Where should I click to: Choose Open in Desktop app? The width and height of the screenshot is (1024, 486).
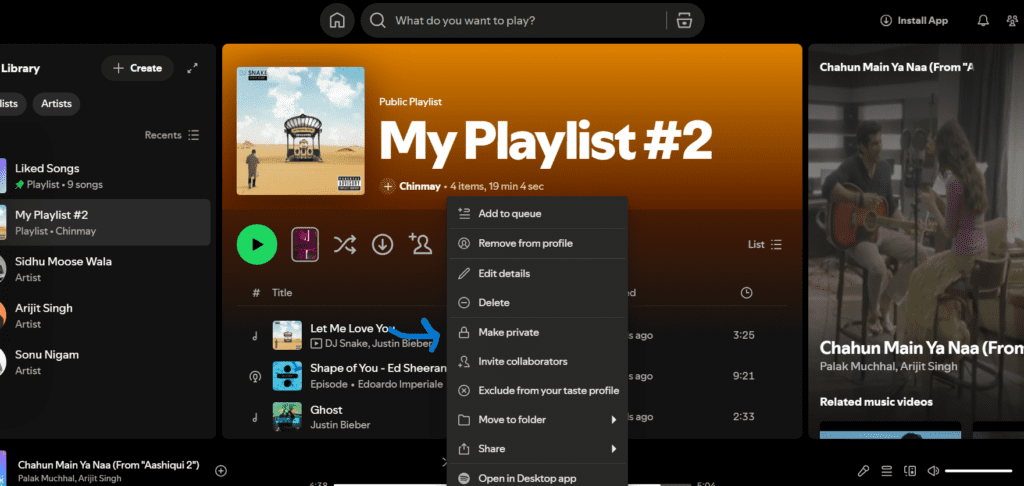(x=537, y=478)
